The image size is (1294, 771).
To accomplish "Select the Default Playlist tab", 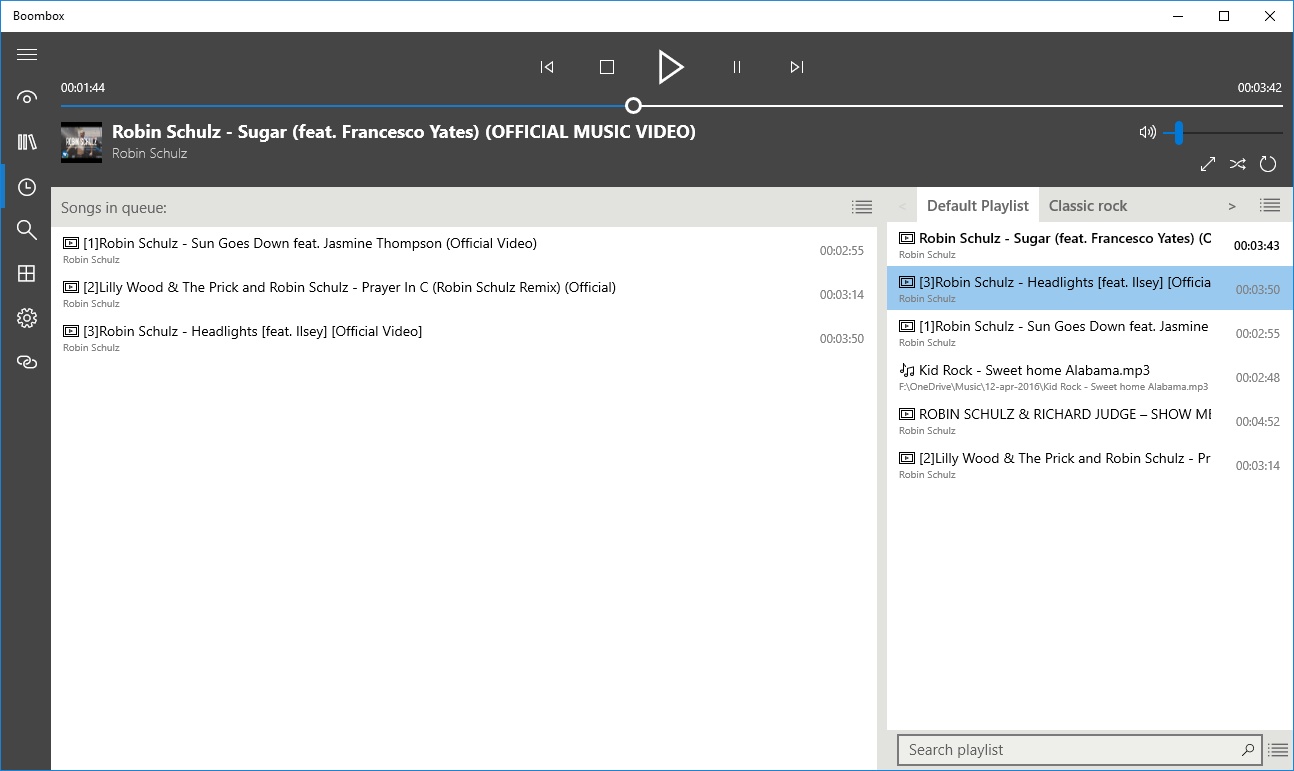I will [x=977, y=205].
